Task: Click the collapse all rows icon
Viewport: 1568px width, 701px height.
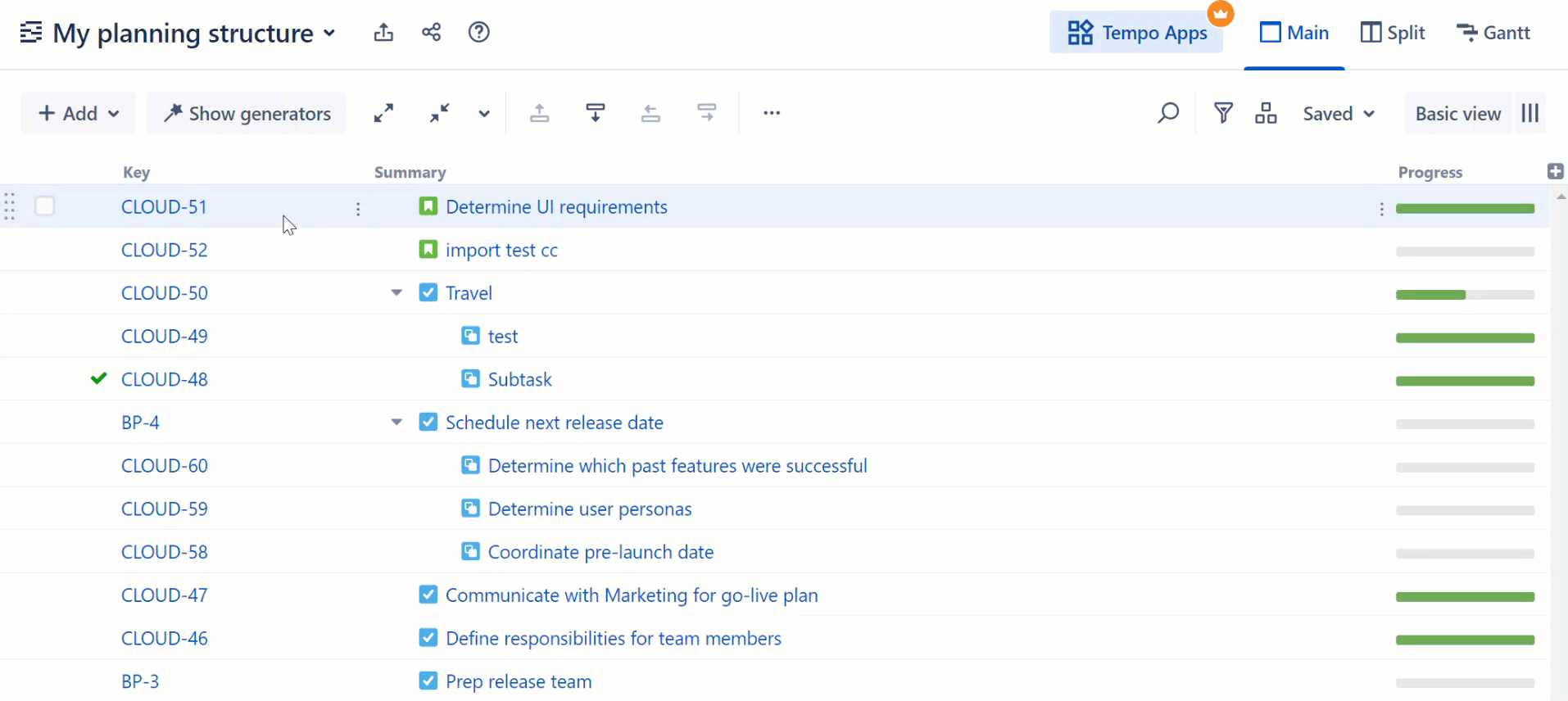Action: point(440,113)
